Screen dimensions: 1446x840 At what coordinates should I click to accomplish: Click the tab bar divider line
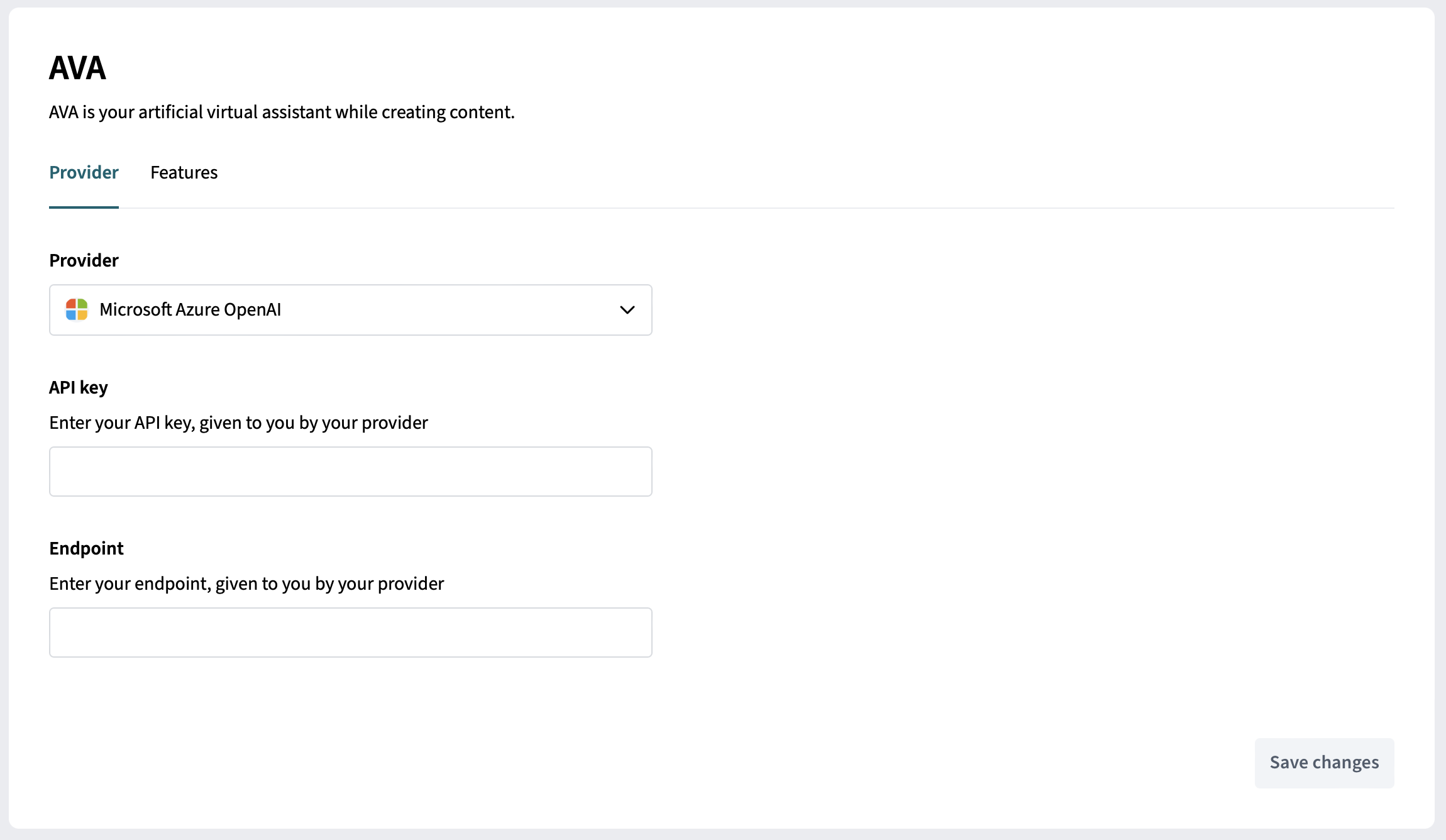coord(754,207)
